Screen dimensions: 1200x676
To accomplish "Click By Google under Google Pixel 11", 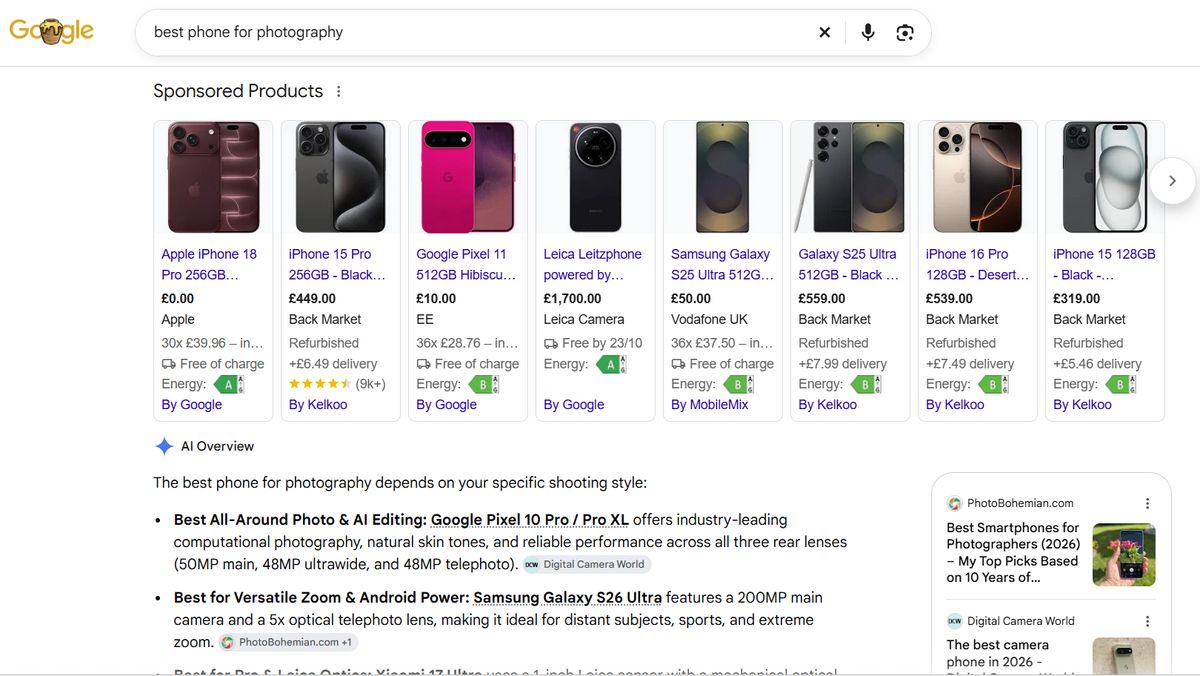I will point(446,405).
